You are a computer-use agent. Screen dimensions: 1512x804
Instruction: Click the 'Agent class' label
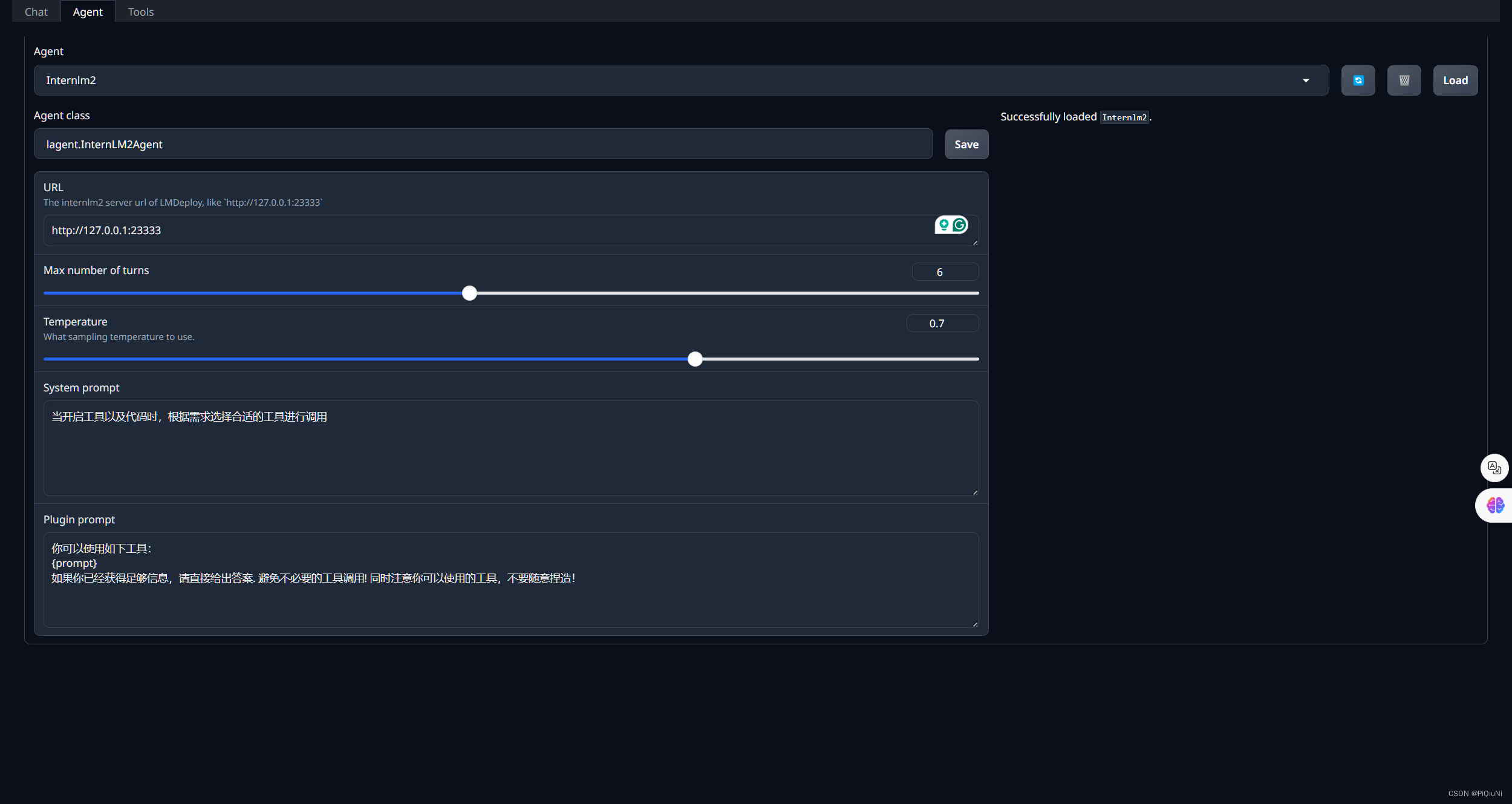pos(62,116)
